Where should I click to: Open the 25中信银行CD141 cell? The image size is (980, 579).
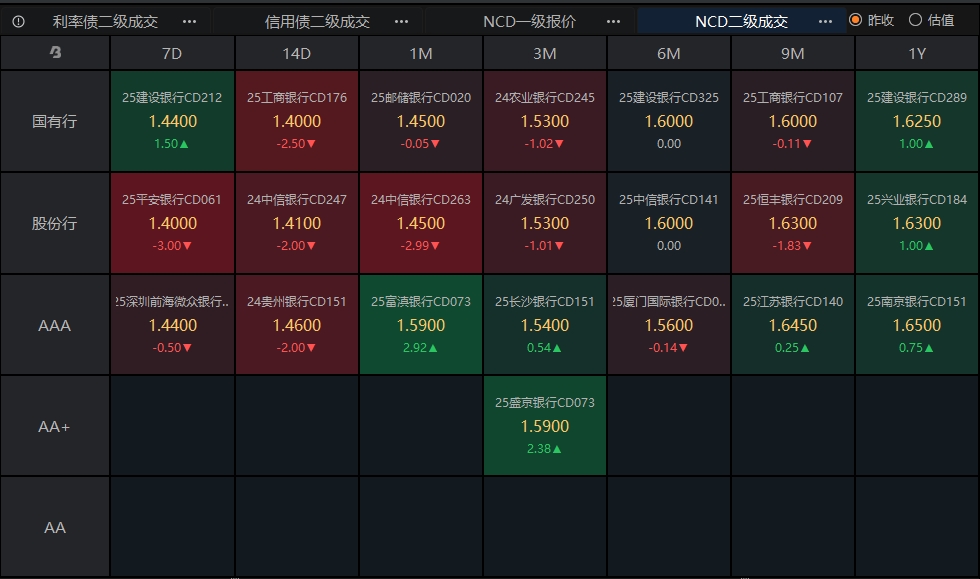coord(669,223)
